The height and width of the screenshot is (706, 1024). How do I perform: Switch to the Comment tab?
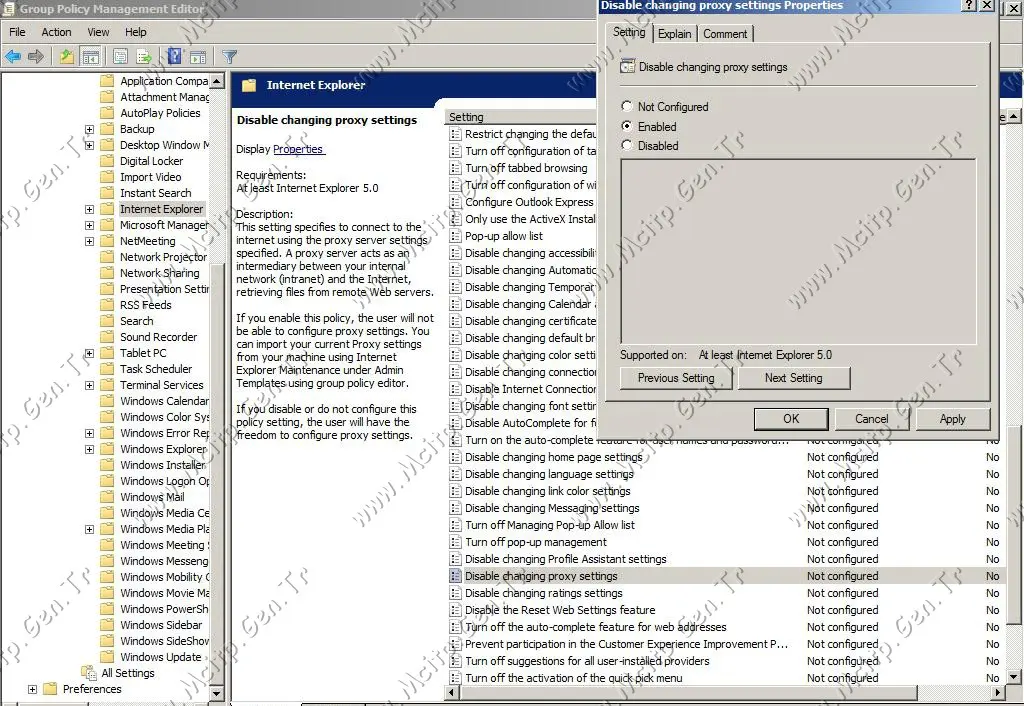point(725,34)
